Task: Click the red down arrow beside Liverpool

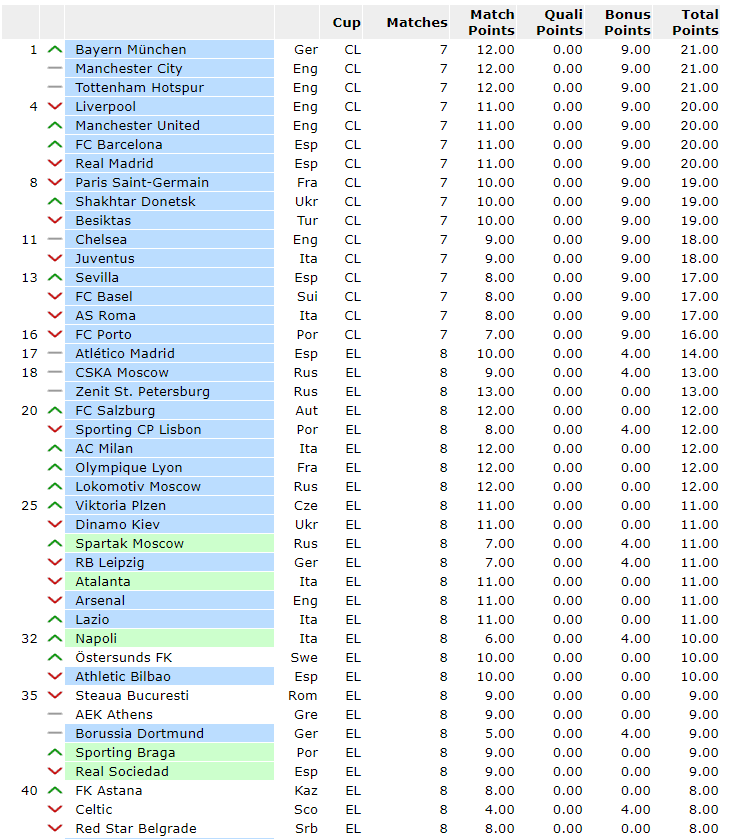Action: tap(54, 106)
